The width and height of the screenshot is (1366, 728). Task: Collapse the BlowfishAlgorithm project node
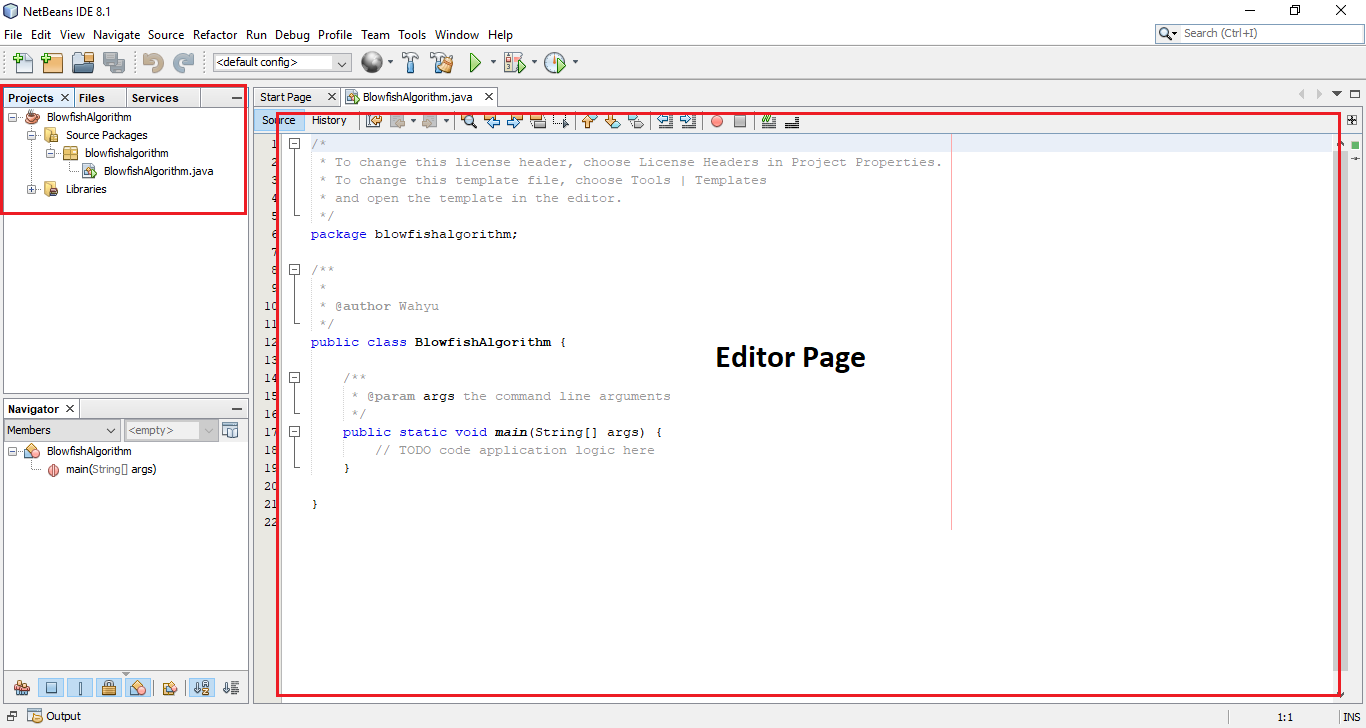pos(13,117)
